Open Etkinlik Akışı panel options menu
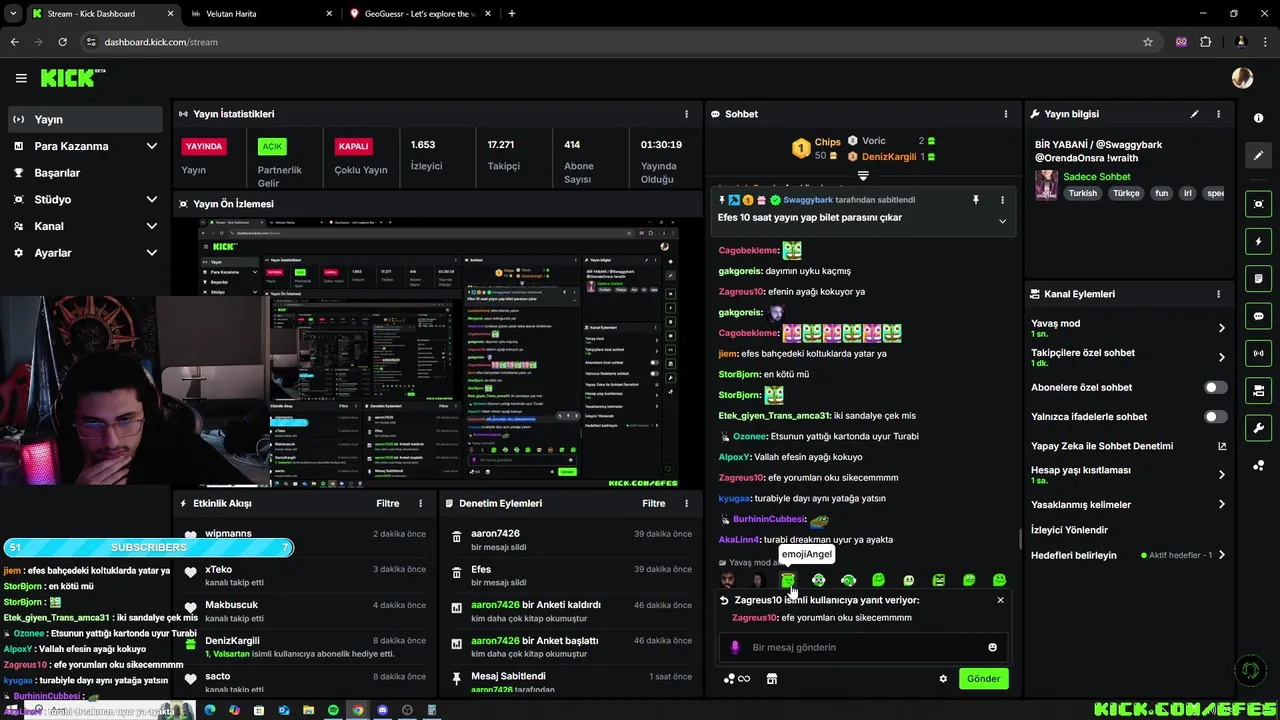This screenshot has width=1280, height=720. click(x=421, y=503)
